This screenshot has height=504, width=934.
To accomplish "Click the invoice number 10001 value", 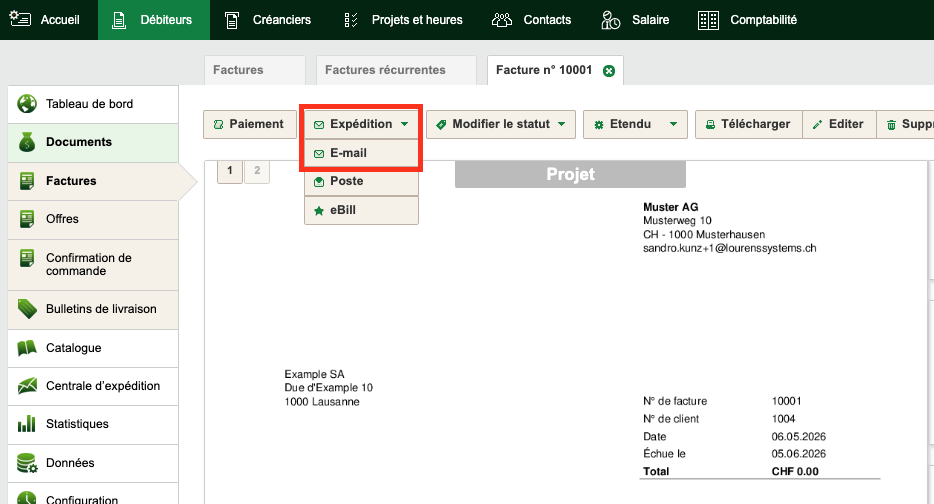I will click(786, 401).
